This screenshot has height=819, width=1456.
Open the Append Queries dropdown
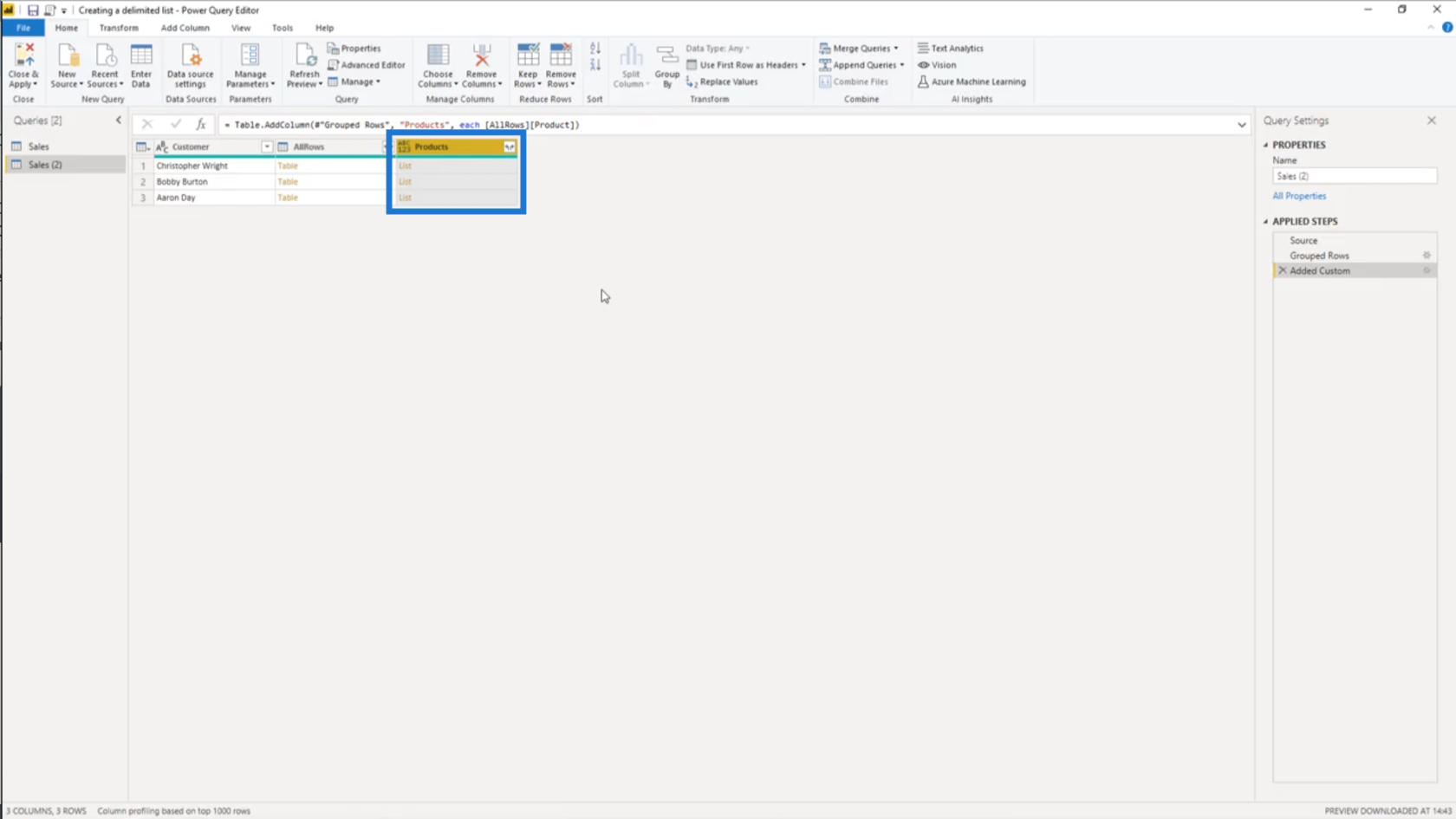(x=861, y=65)
